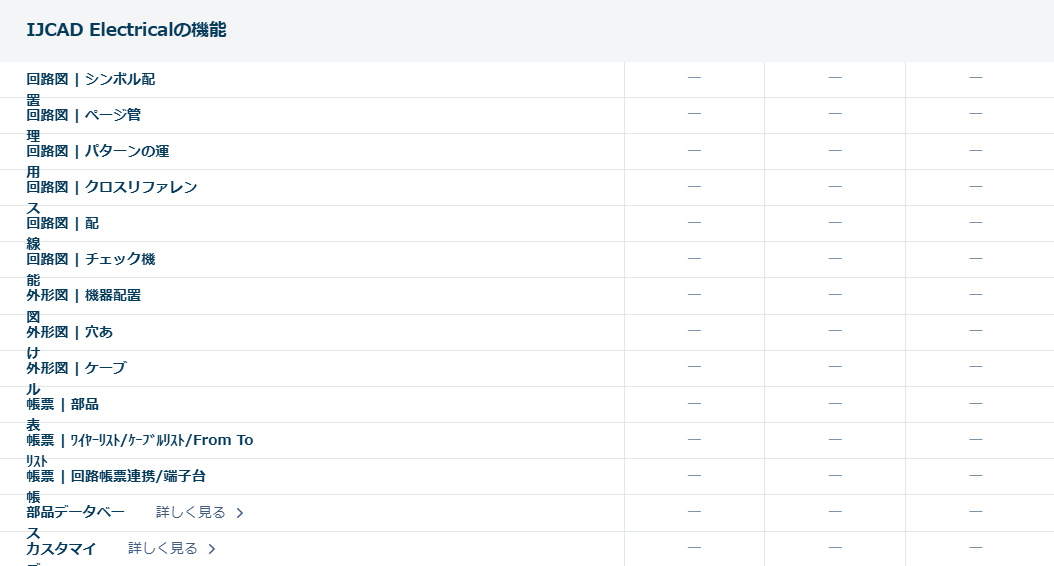Click chevron arrow in 部品データベース row
Viewport: 1054px width, 566px height.
(240, 513)
